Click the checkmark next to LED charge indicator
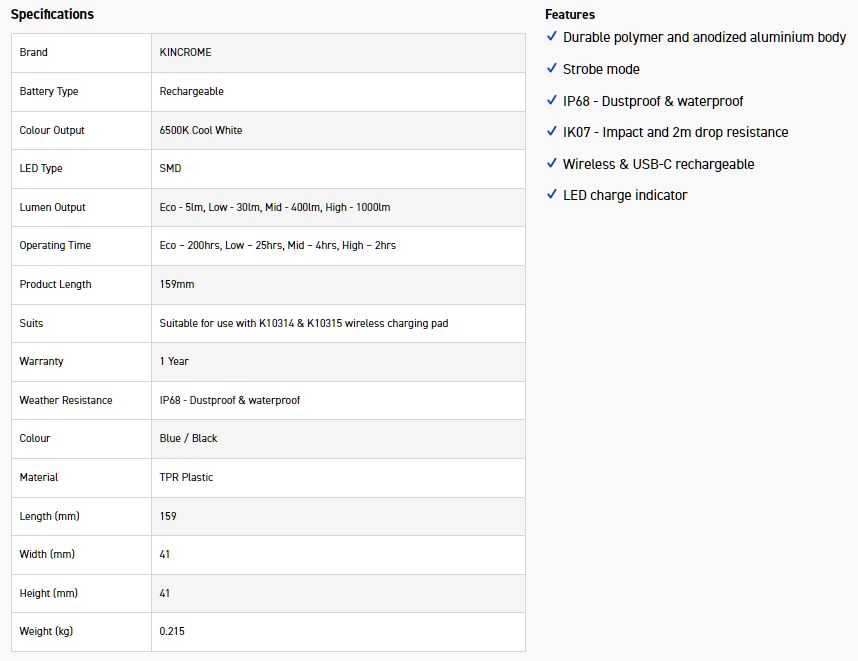The image size is (858, 661). tap(552, 195)
